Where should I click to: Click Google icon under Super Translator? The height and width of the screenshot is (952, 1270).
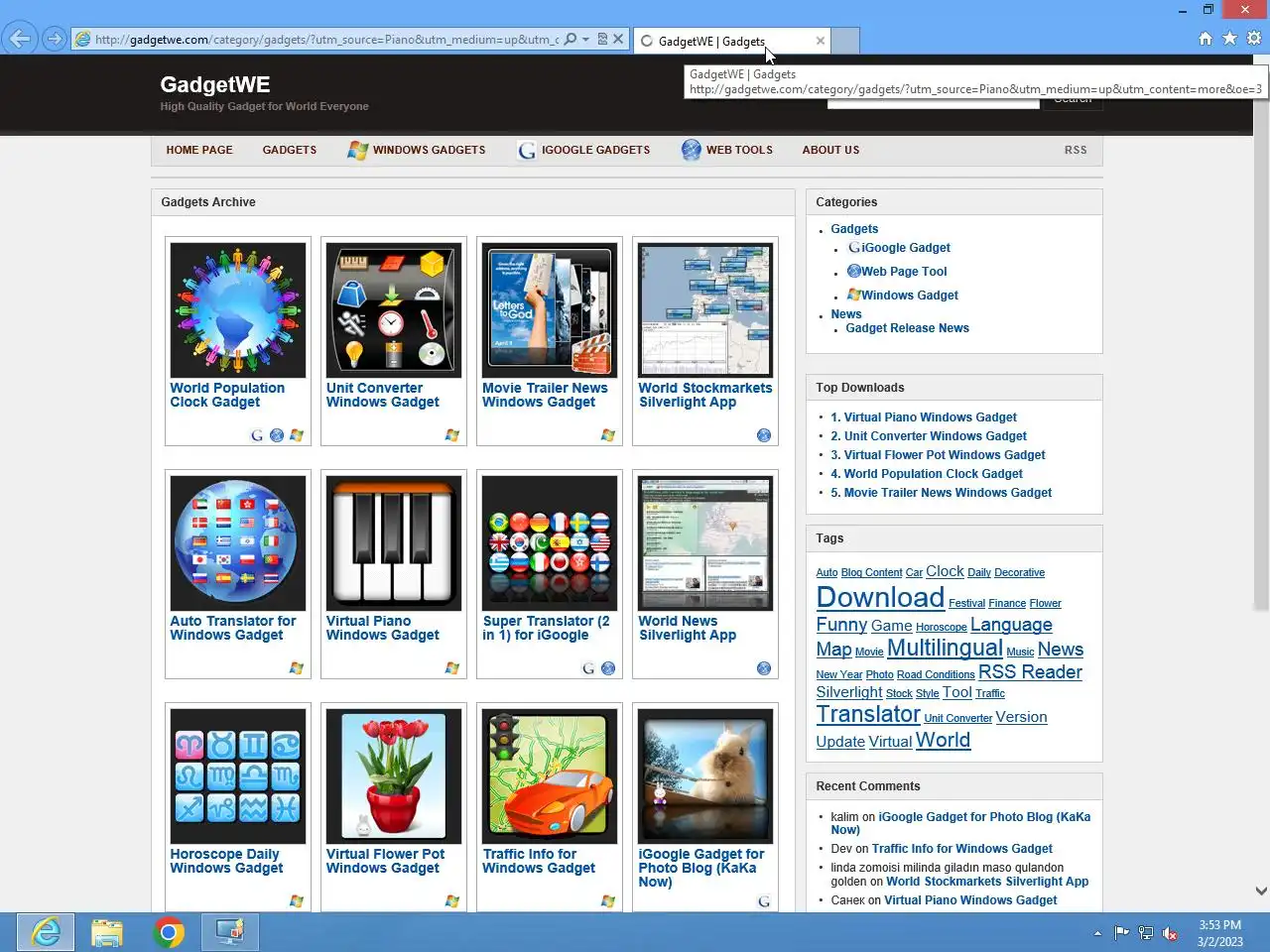pyautogui.click(x=588, y=668)
